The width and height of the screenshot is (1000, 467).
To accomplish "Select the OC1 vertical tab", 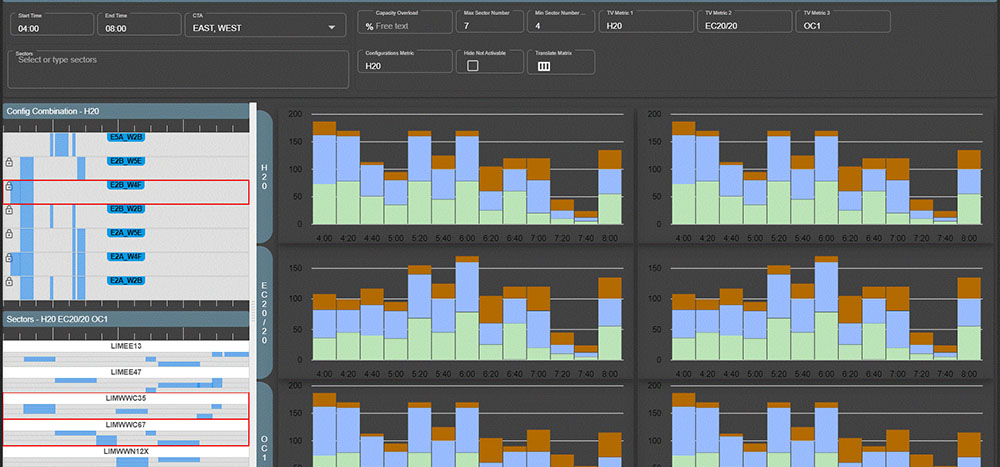I will click(x=265, y=424).
